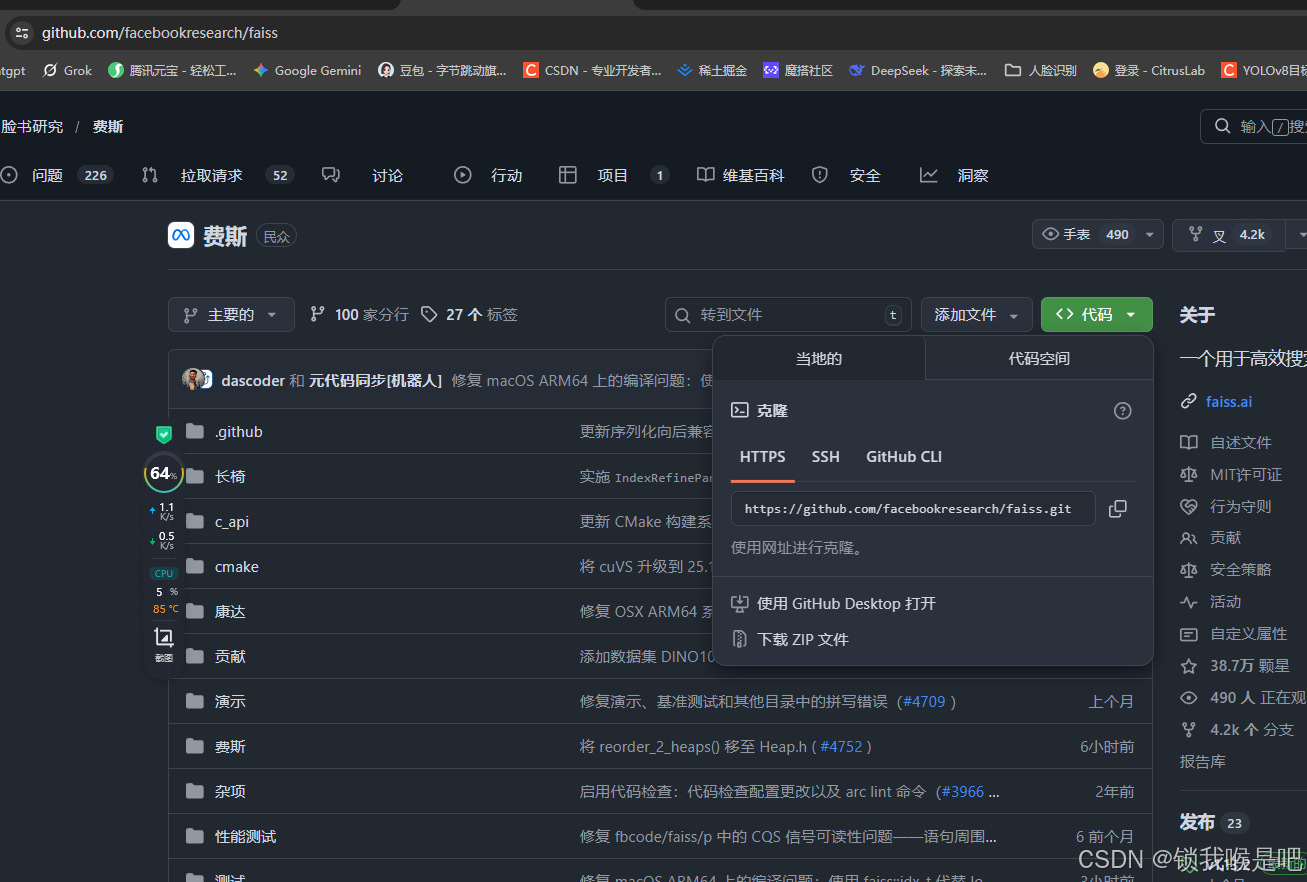
Task: Open the 项目 projects tab
Action: 613,176
